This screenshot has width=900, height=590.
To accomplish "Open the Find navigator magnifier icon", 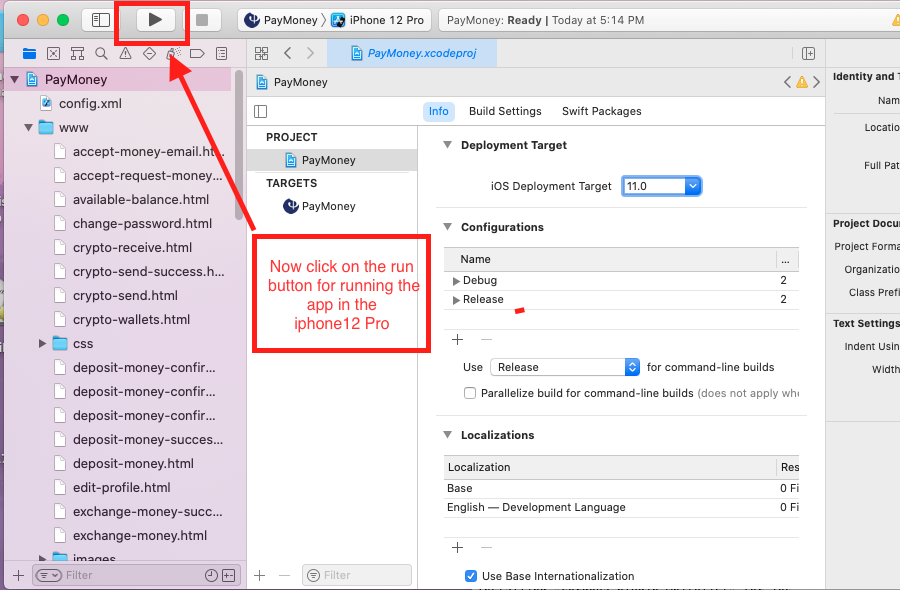I will click(101, 53).
